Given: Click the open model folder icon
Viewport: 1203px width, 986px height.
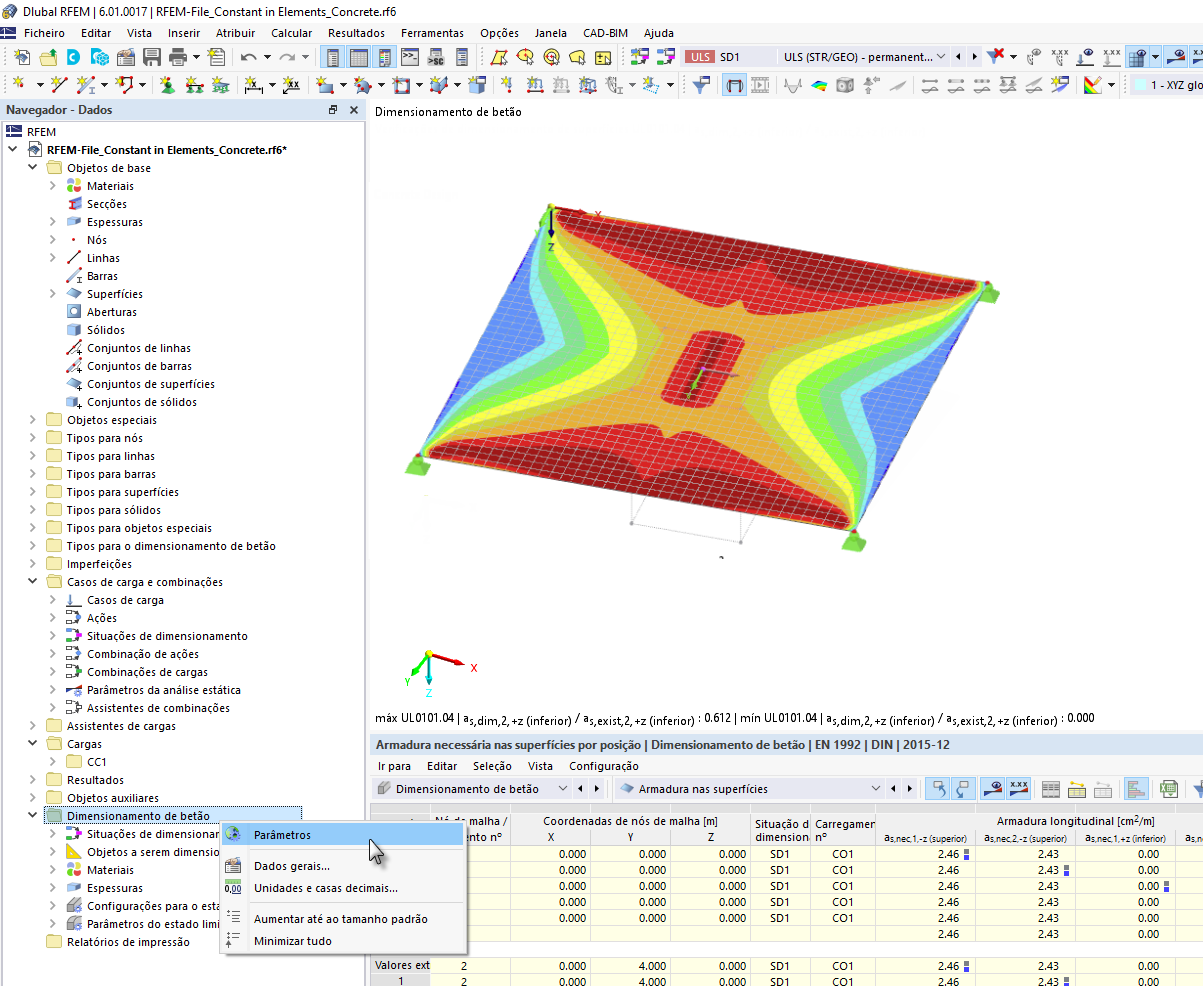Looking at the screenshot, I should point(48,57).
